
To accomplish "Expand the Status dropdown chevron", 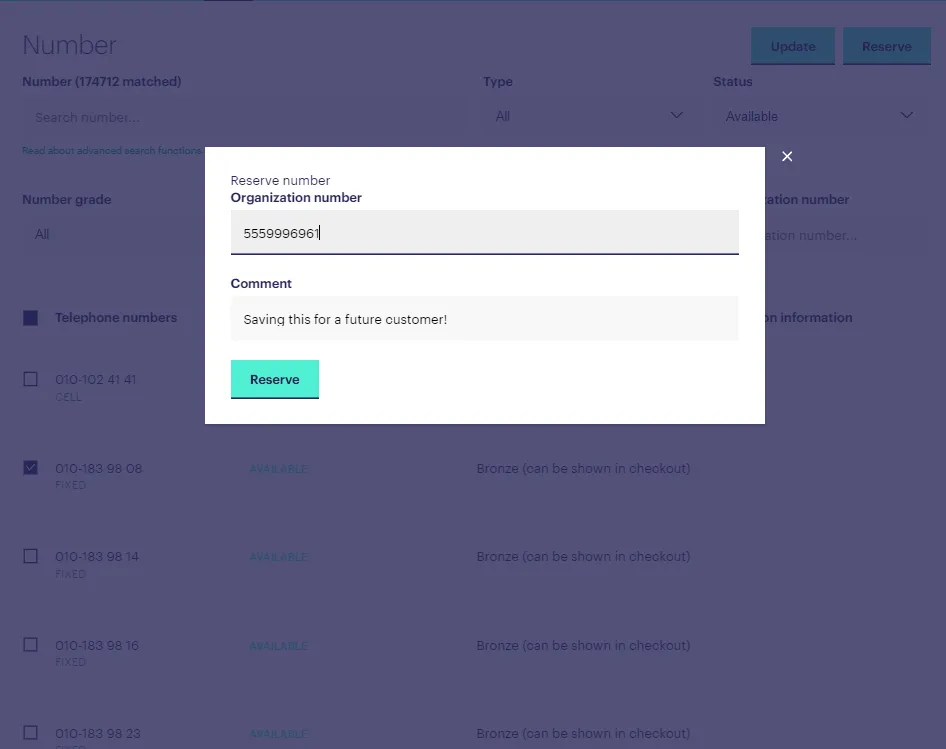I will 906,115.
